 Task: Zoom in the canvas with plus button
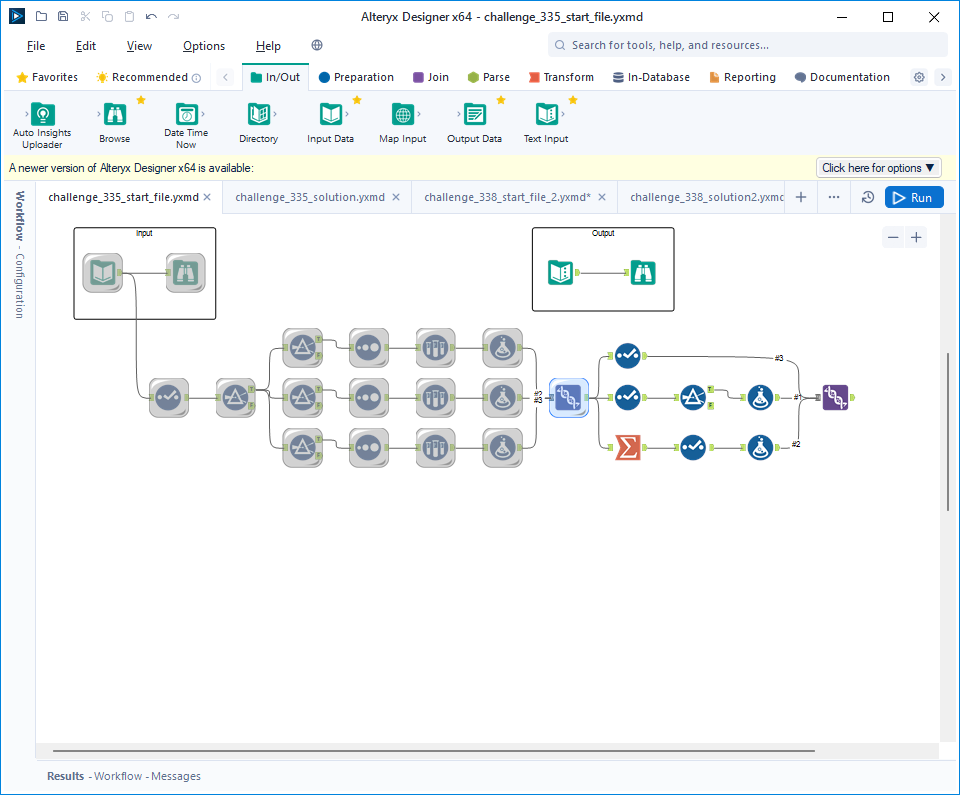(915, 237)
